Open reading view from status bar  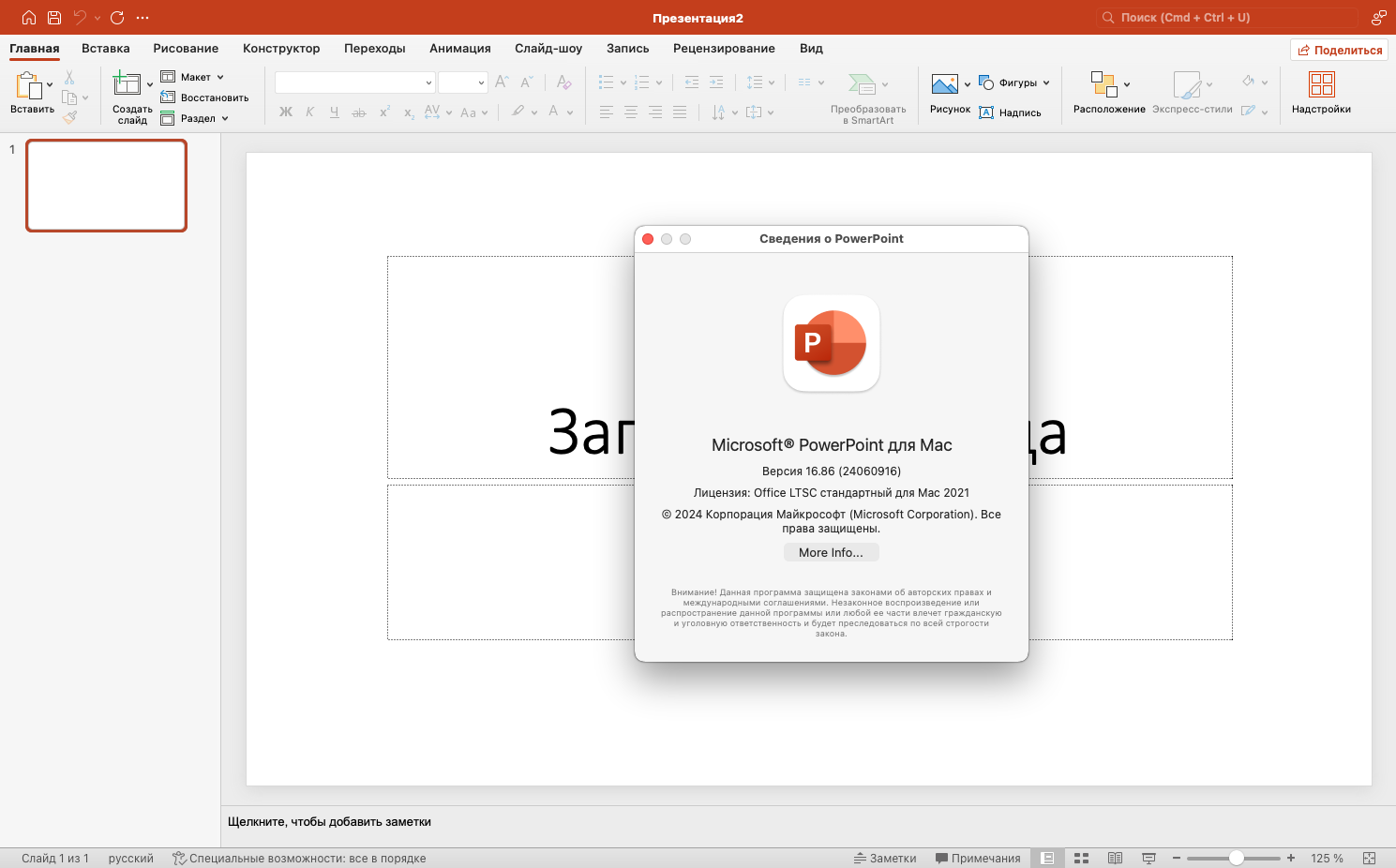[1115, 858]
